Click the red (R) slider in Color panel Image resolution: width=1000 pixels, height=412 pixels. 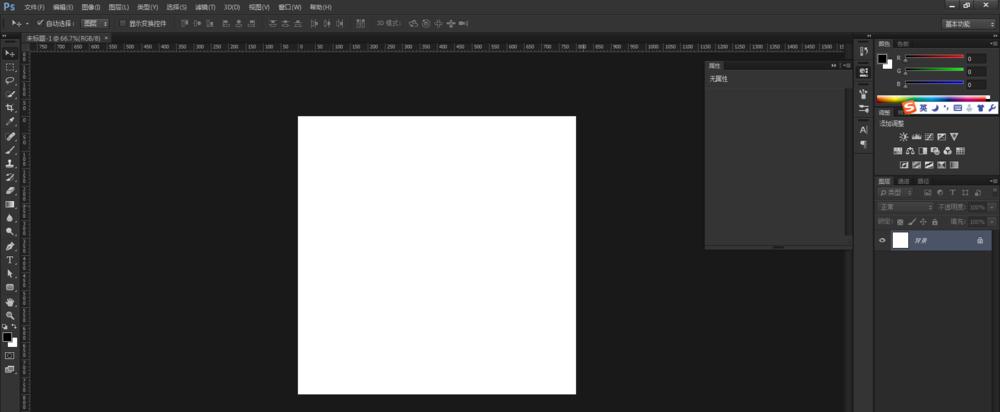[934, 57]
